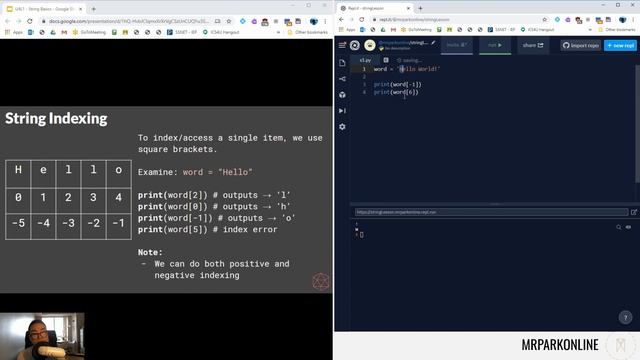
Task: Click the String Indexing slide title
Action: click(x=56, y=118)
